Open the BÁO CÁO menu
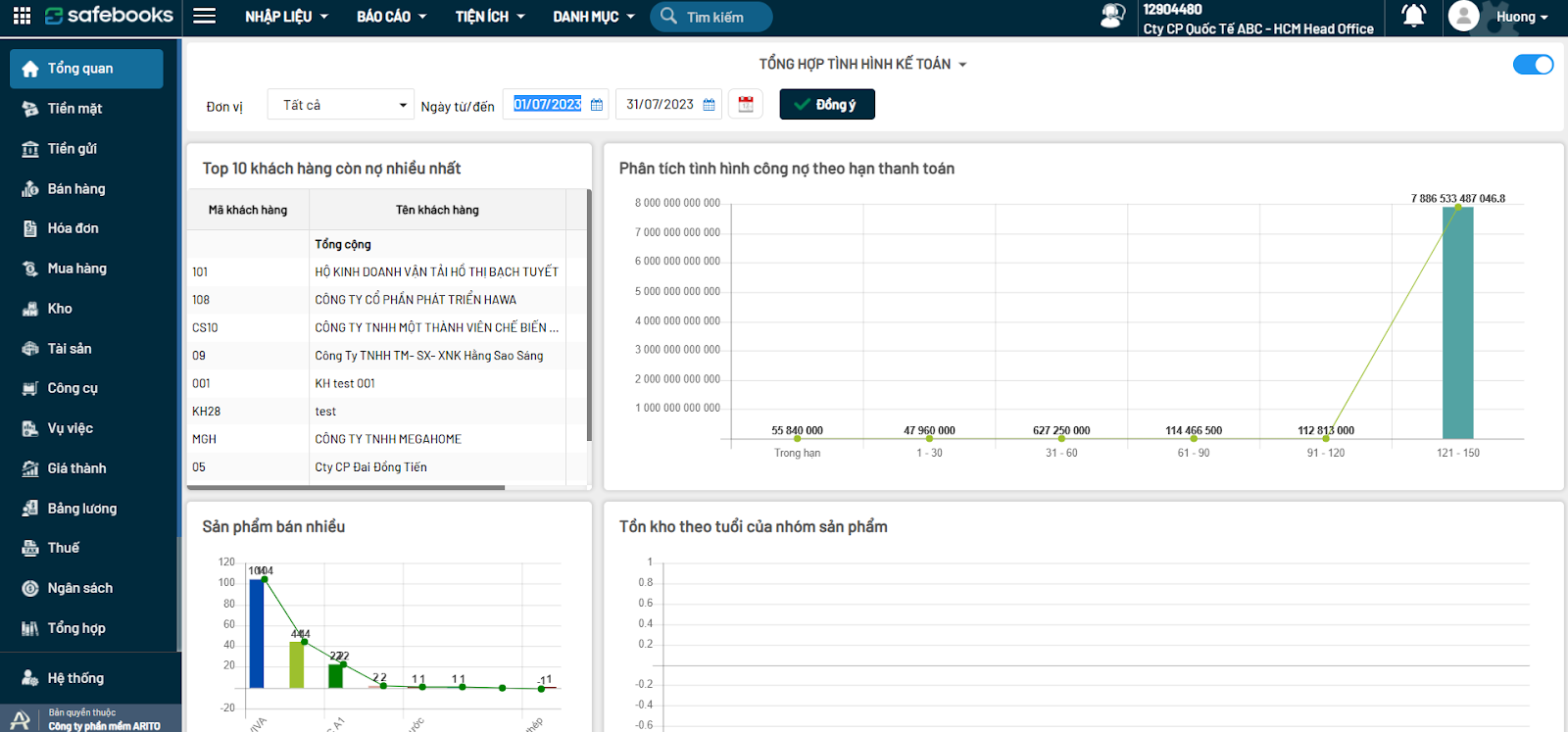The image size is (1568, 732). (x=392, y=17)
